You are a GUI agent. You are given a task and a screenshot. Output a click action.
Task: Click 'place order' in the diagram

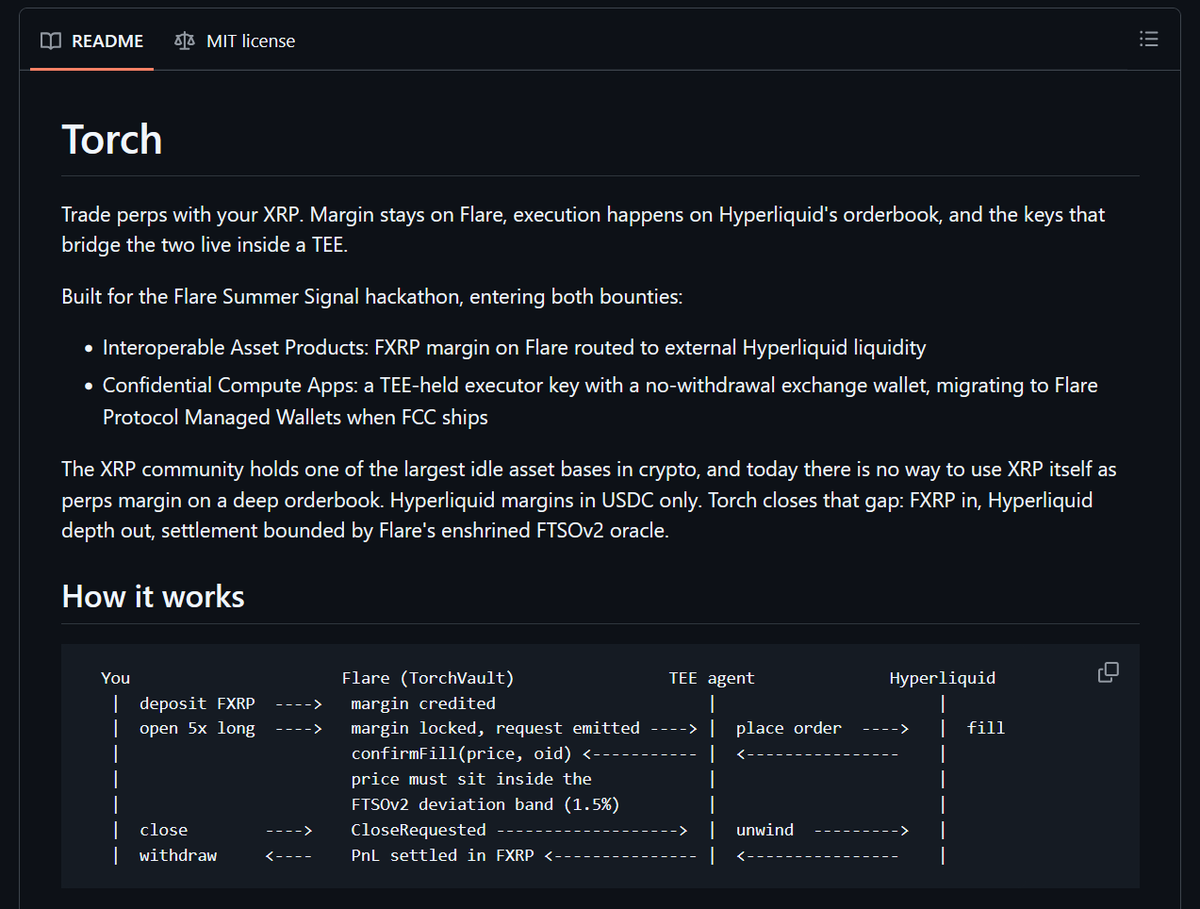tap(789, 728)
